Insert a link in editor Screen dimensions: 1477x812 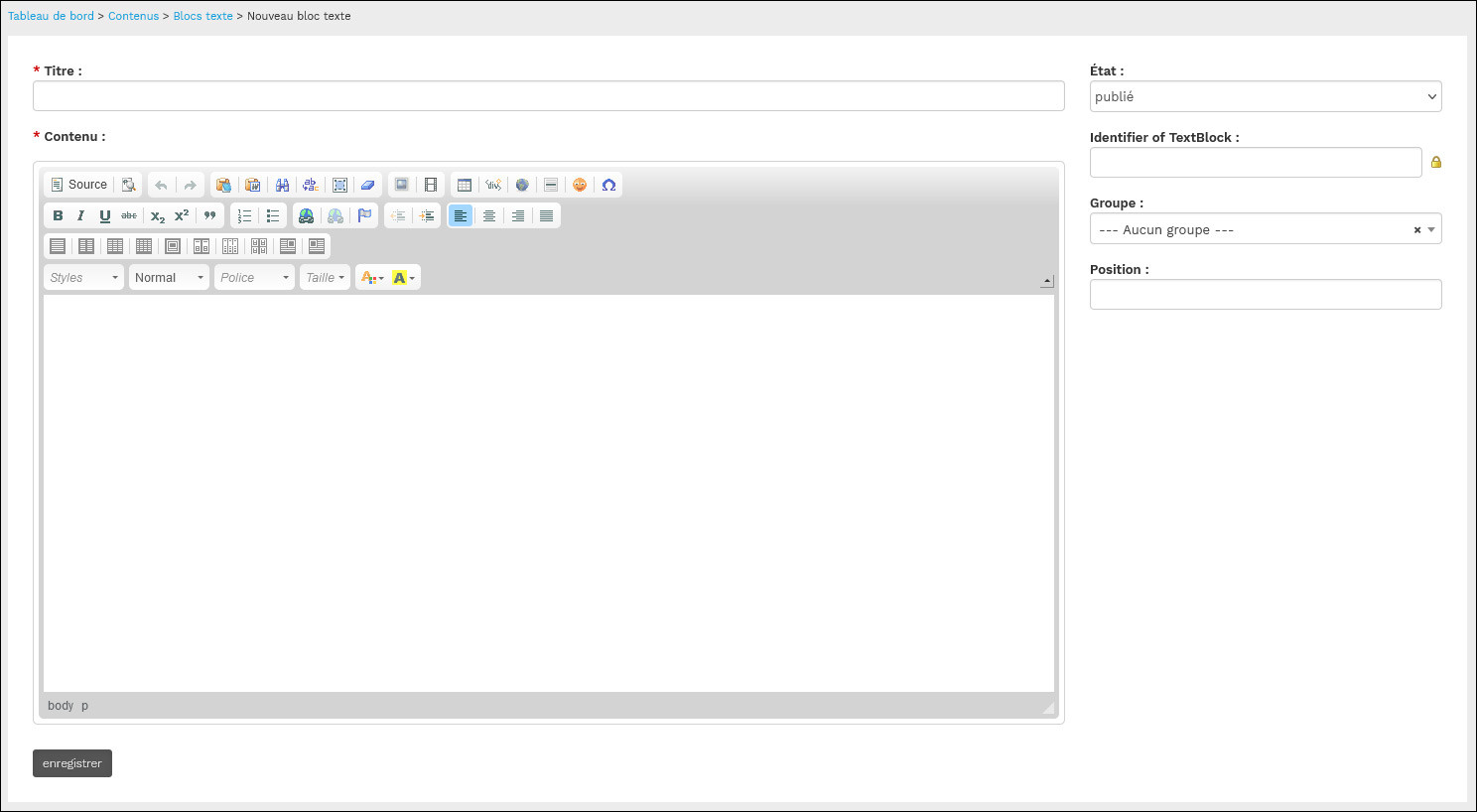(307, 215)
